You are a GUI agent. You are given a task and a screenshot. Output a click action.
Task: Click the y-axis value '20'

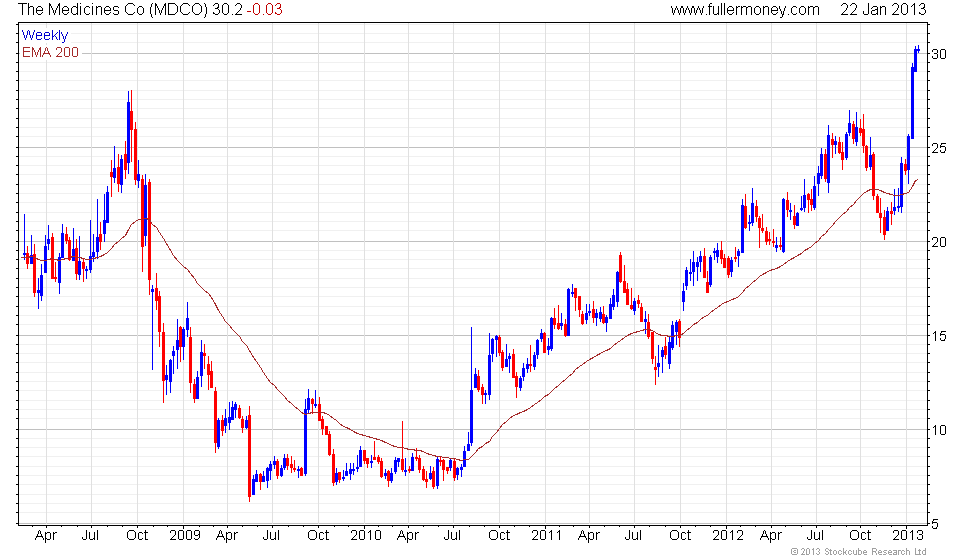[939, 242]
